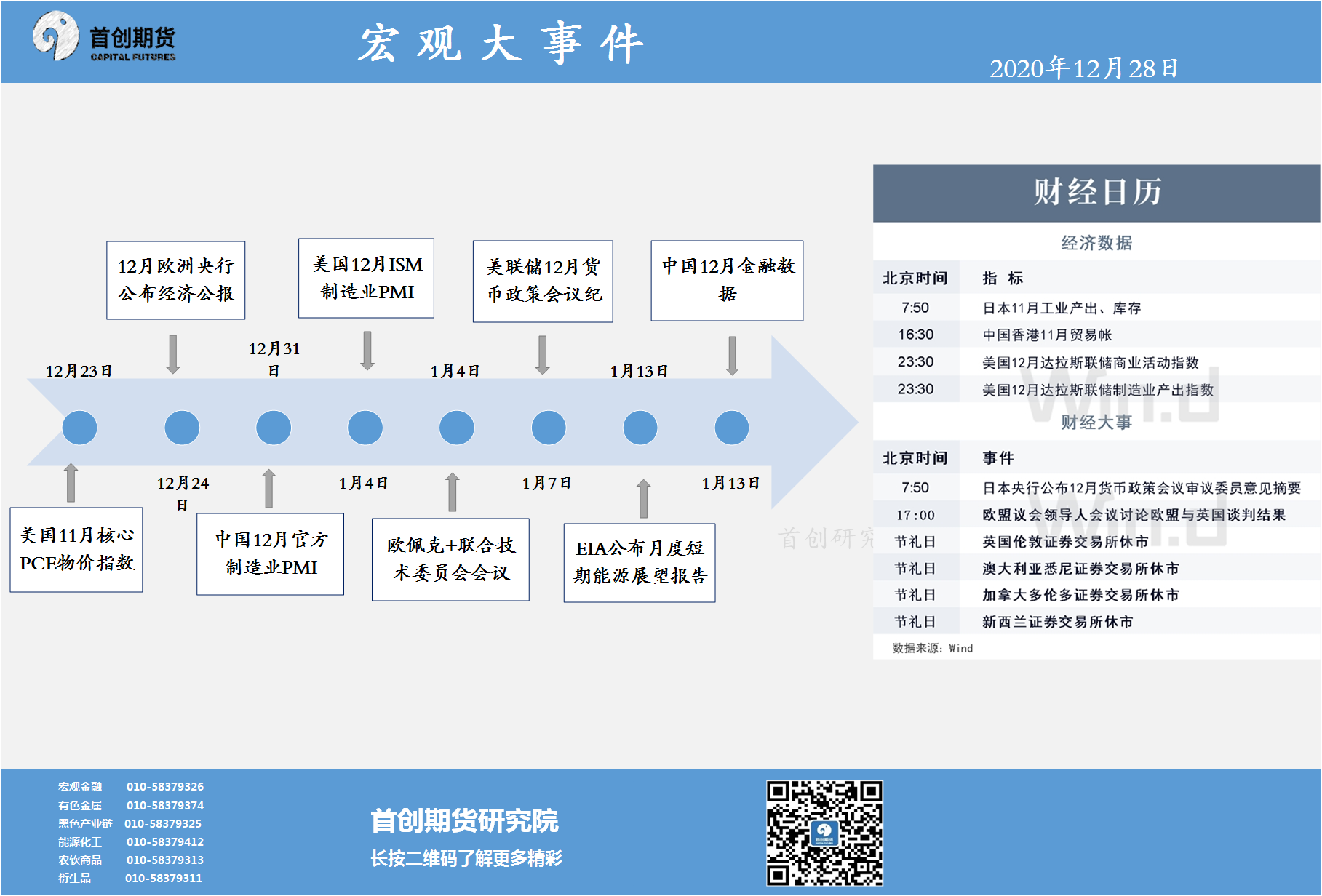1322x896 pixels.
Task: Click the 长按二维码了解更多精彩 caption
Action: (x=466, y=859)
